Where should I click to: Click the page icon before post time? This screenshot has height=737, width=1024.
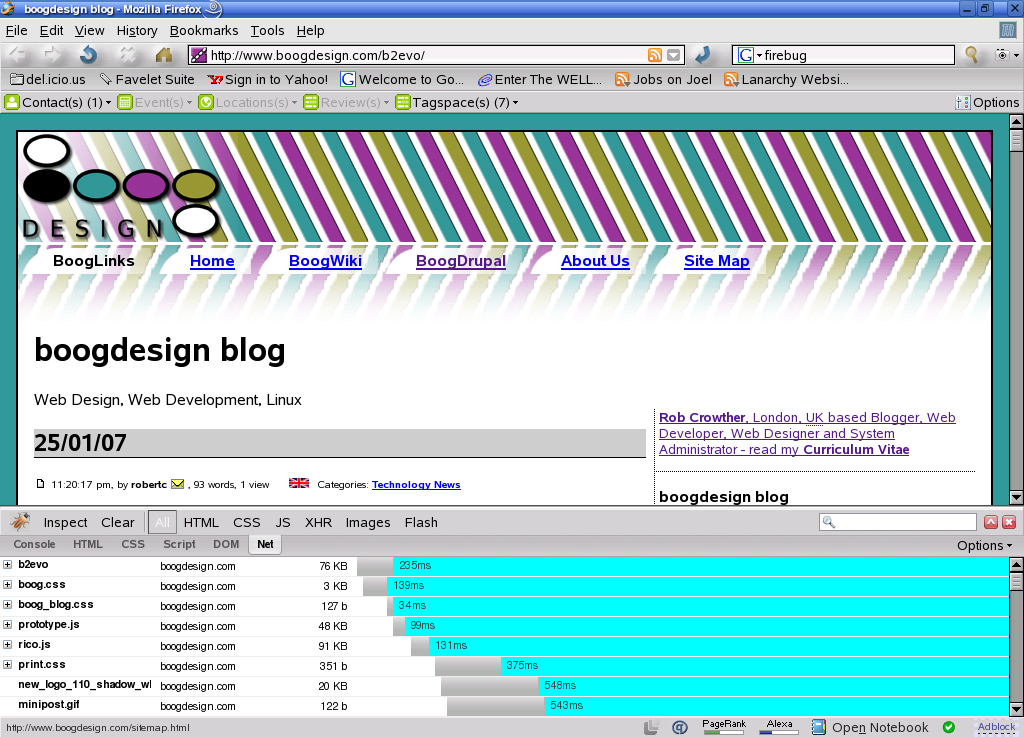click(x=40, y=484)
